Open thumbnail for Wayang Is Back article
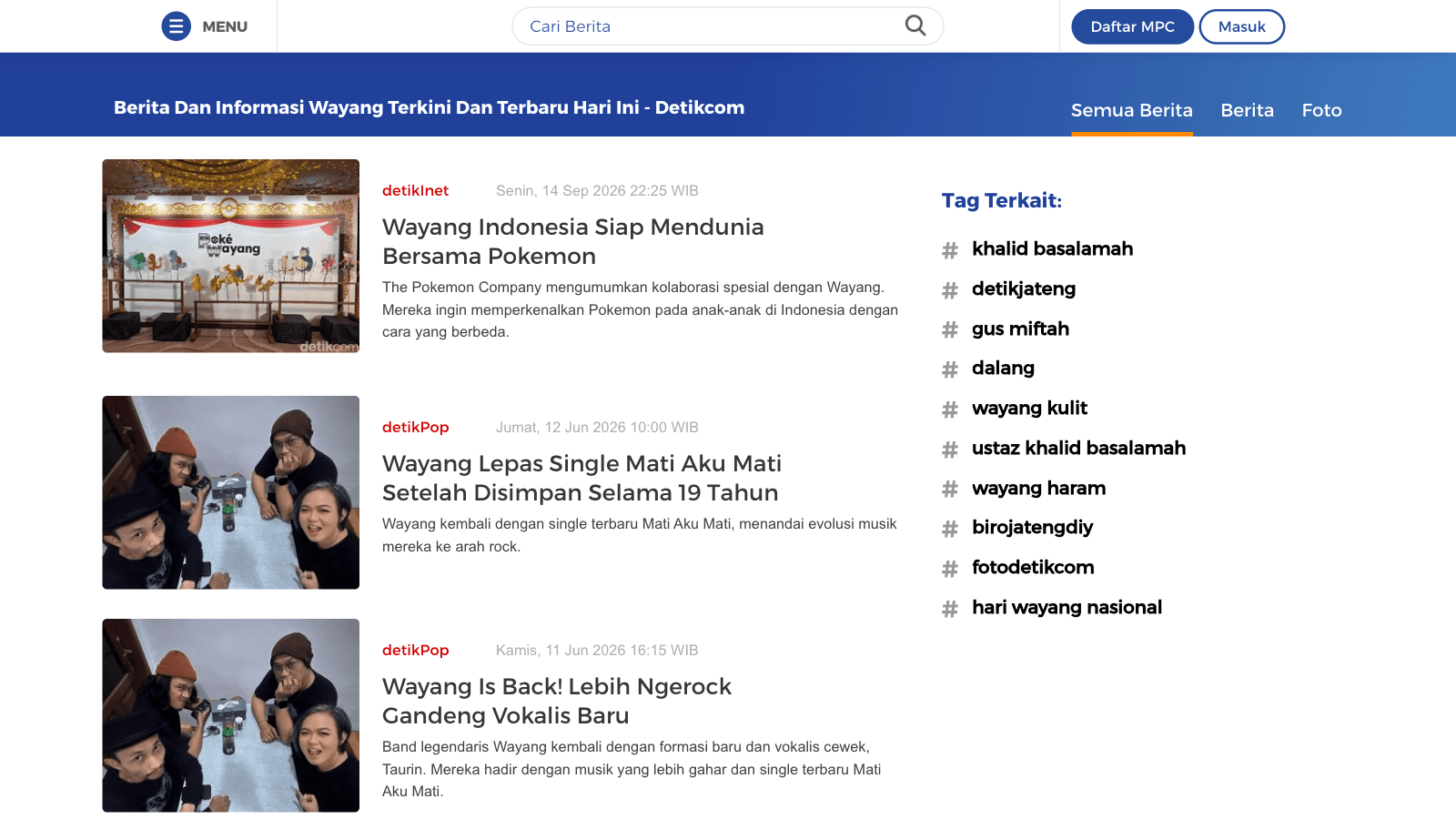The height and width of the screenshot is (819, 1456). click(x=230, y=715)
